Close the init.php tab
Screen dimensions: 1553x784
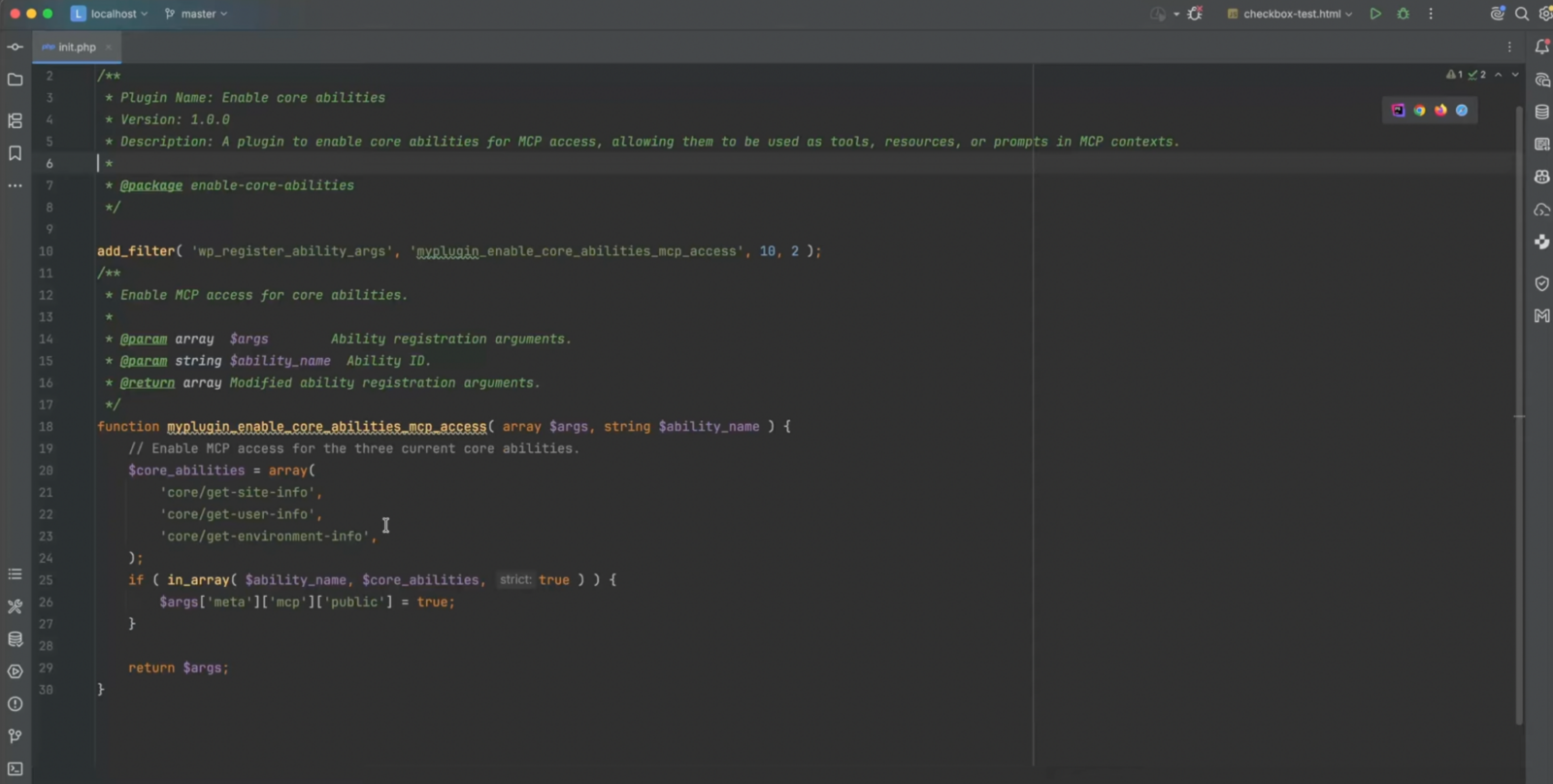click(109, 47)
